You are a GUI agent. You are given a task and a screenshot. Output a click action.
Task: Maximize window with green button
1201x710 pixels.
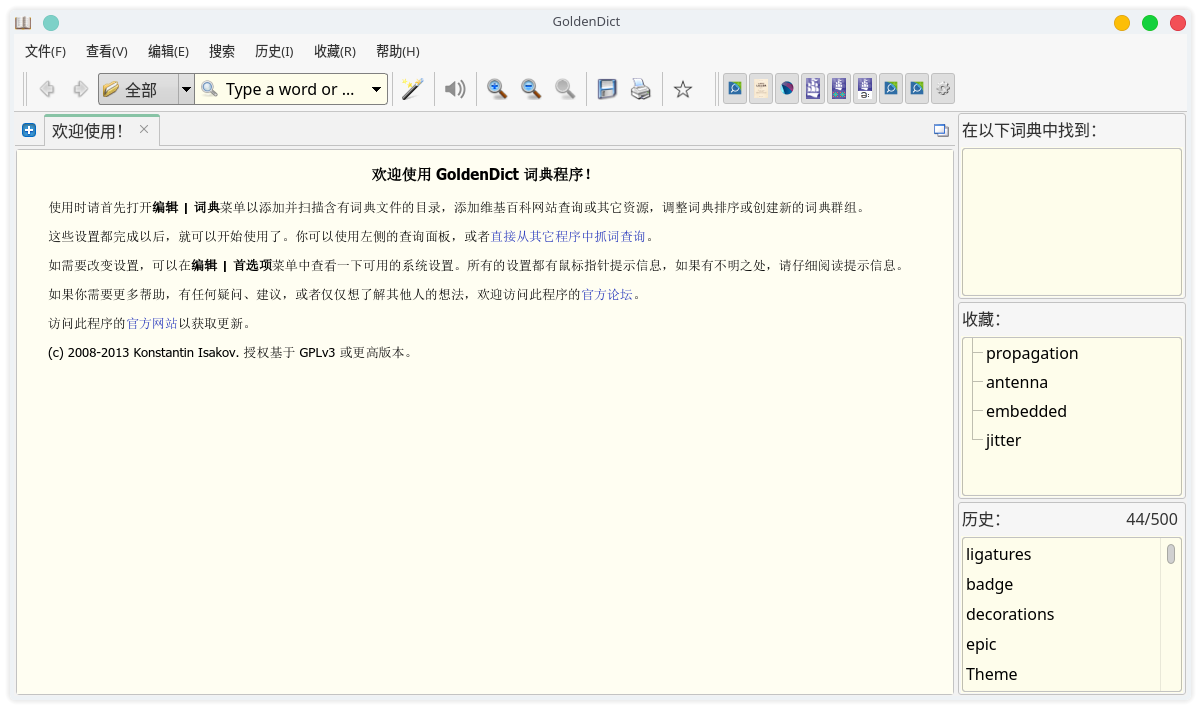pyautogui.click(x=1150, y=22)
